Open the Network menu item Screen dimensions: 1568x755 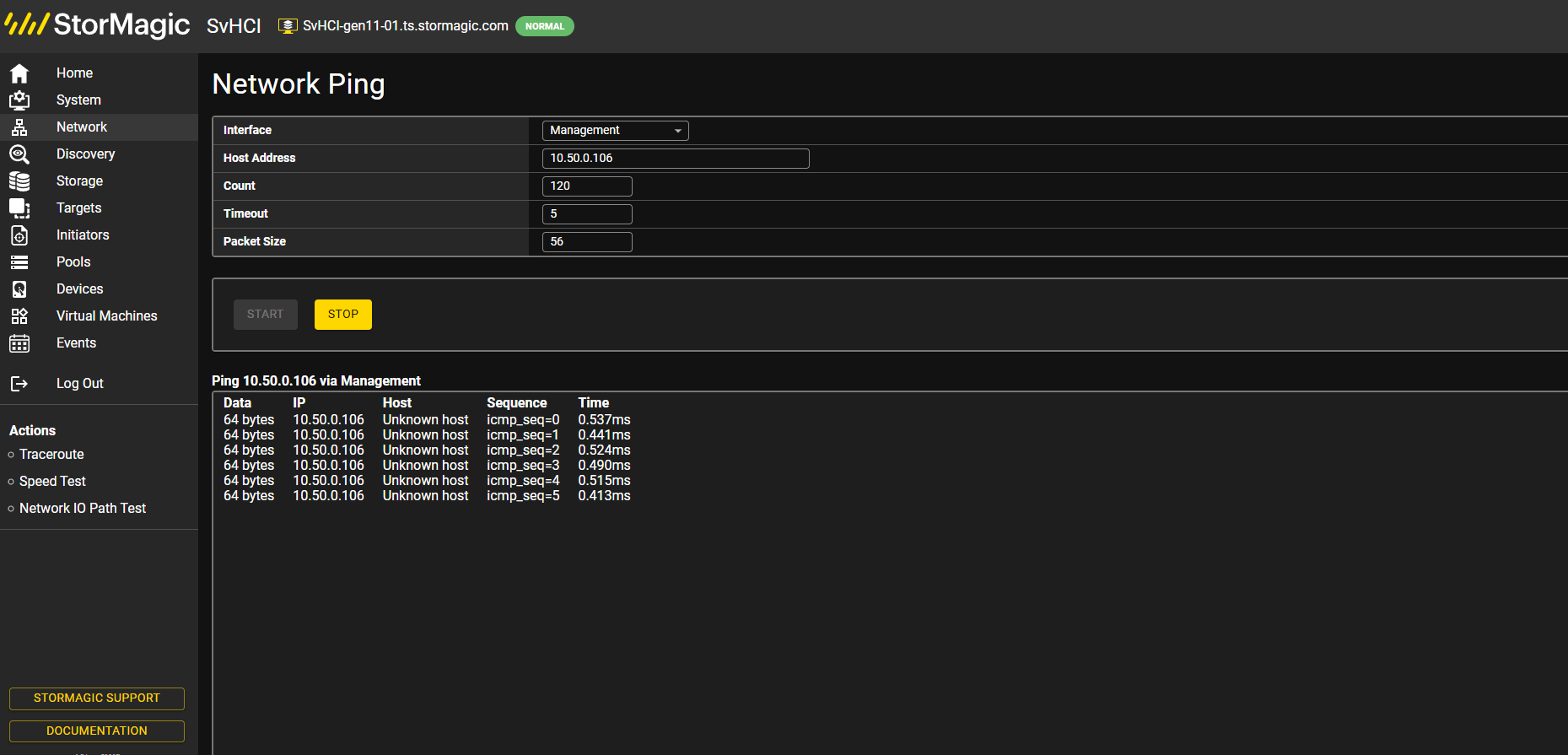[81, 127]
